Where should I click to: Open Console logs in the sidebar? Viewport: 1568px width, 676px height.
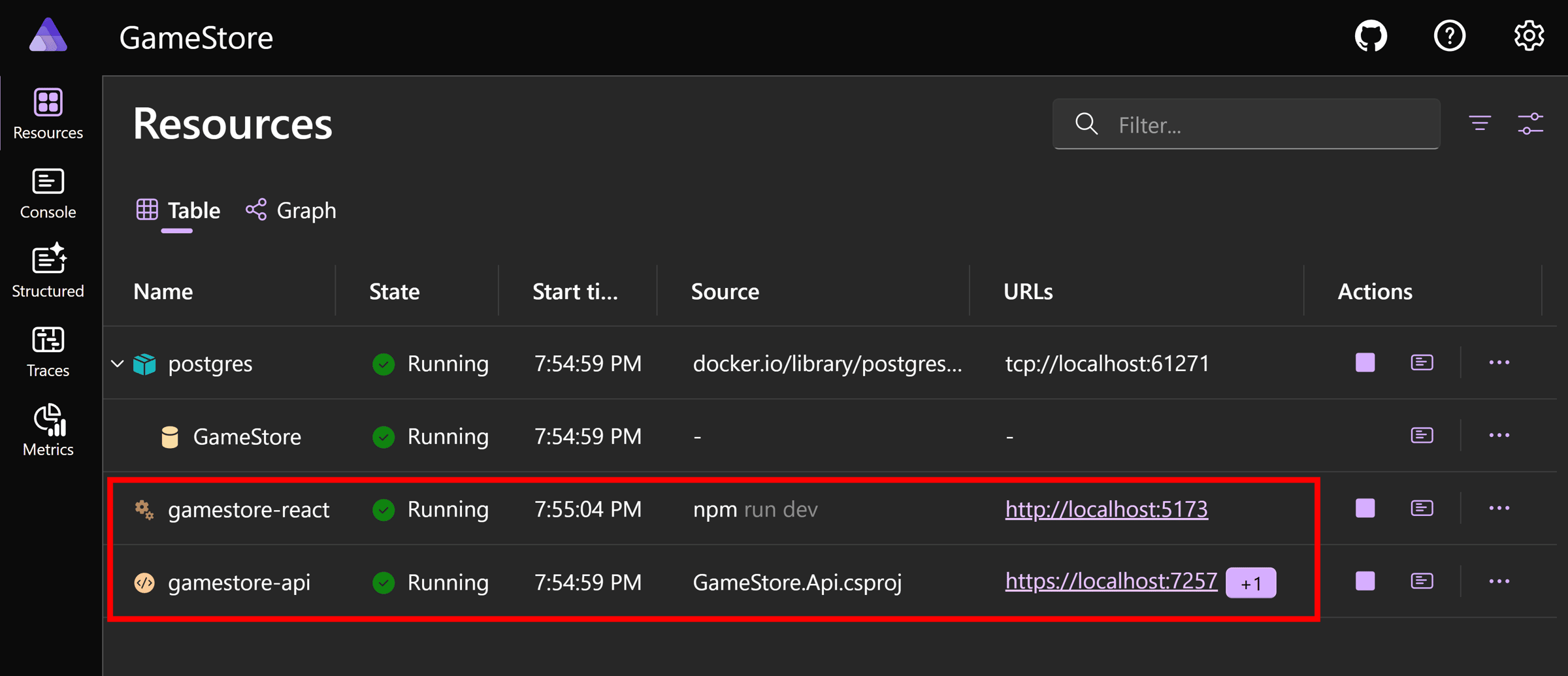click(x=48, y=193)
